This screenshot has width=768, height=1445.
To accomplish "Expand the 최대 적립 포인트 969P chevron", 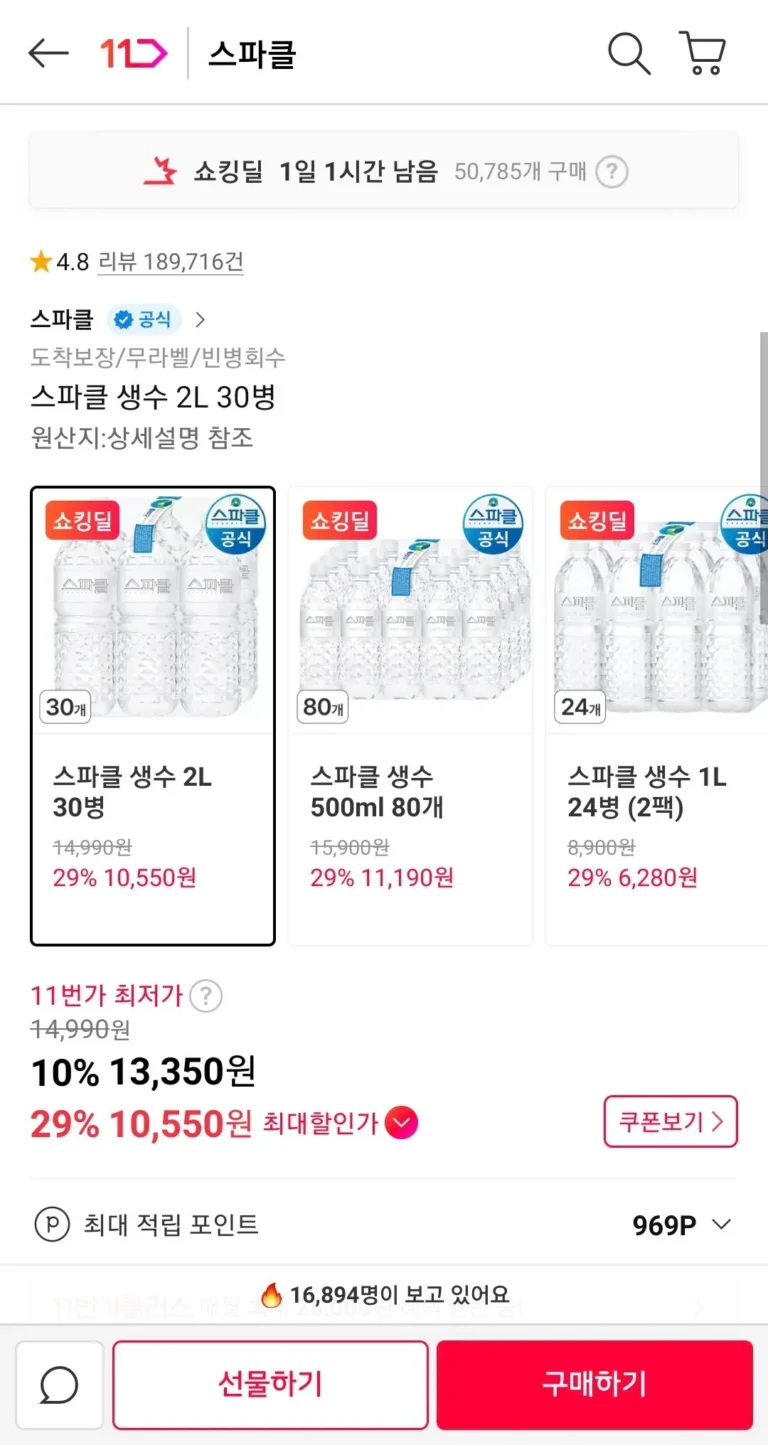I will point(721,1224).
